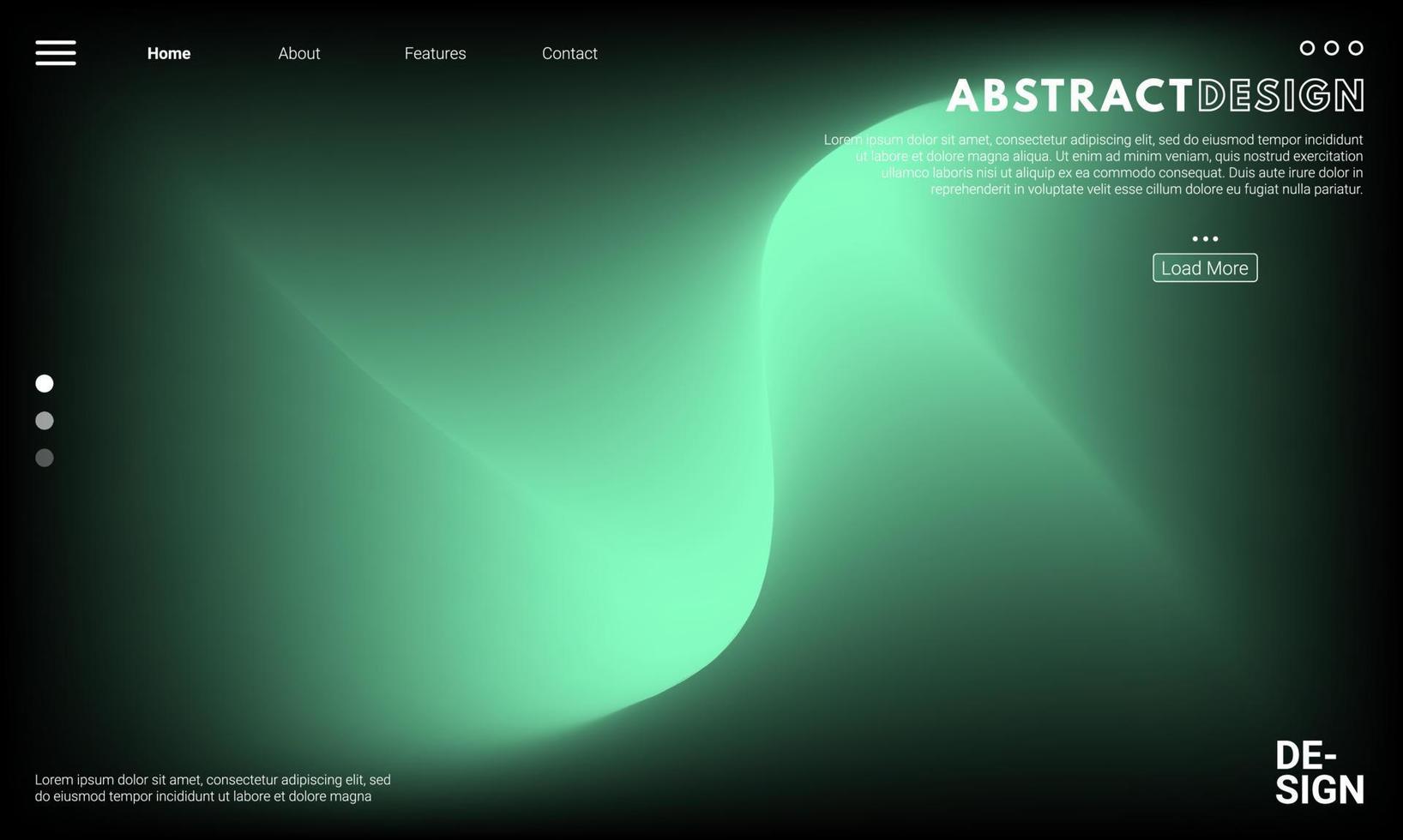Viewport: 1403px width, 840px height.
Task: Click the first hollow circle at top right
Action: pos(1307,48)
